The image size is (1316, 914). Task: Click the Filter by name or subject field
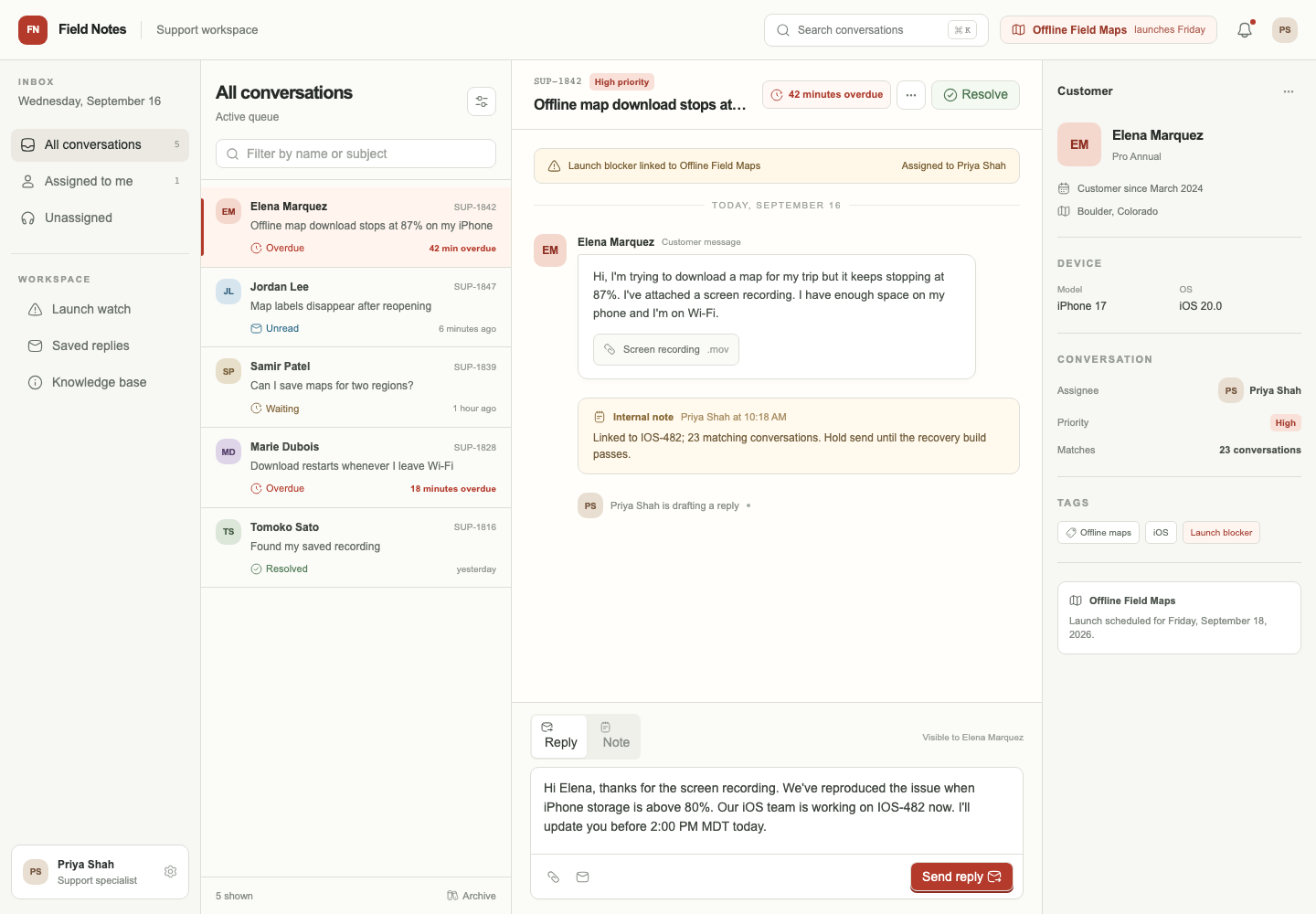356,154
